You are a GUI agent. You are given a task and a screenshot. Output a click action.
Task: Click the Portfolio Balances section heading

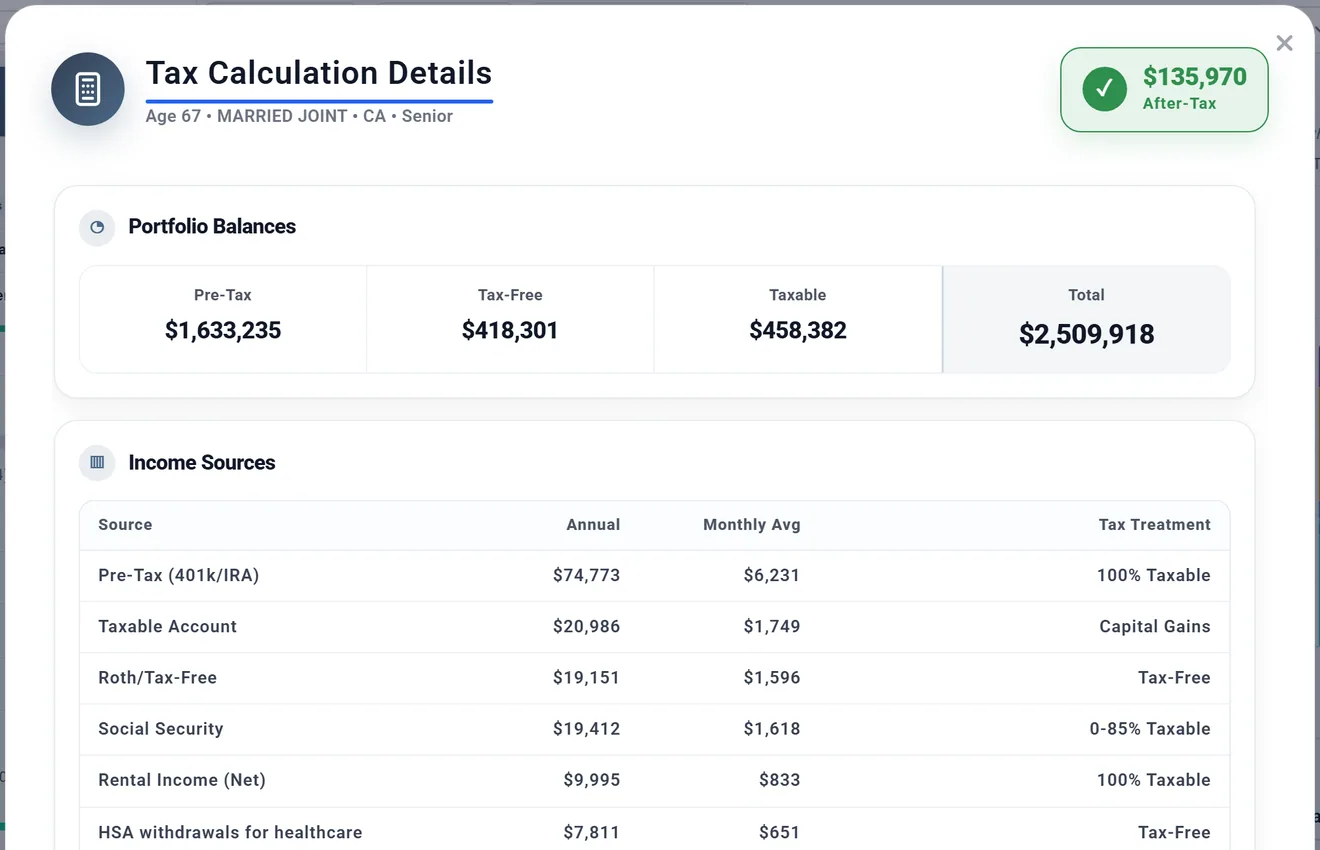tap(212, 227)
